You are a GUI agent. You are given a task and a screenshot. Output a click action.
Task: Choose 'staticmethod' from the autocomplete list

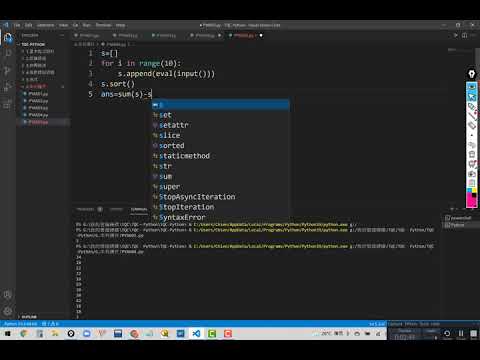click(221, 156)
